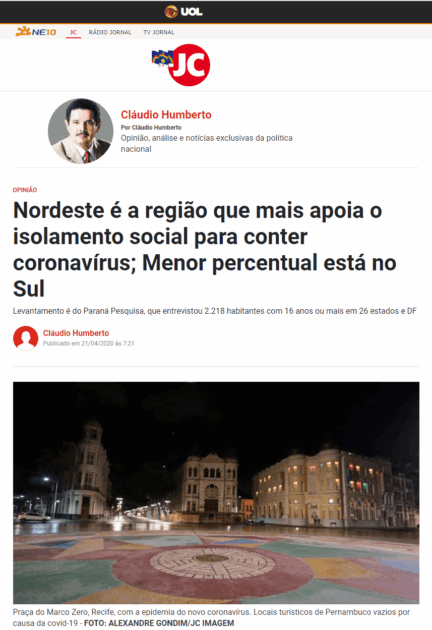
Task: Click the 'FOTO: ALEXANDRE GONDIM/JC IMAGEM' credit
Action: click(159, 623)
